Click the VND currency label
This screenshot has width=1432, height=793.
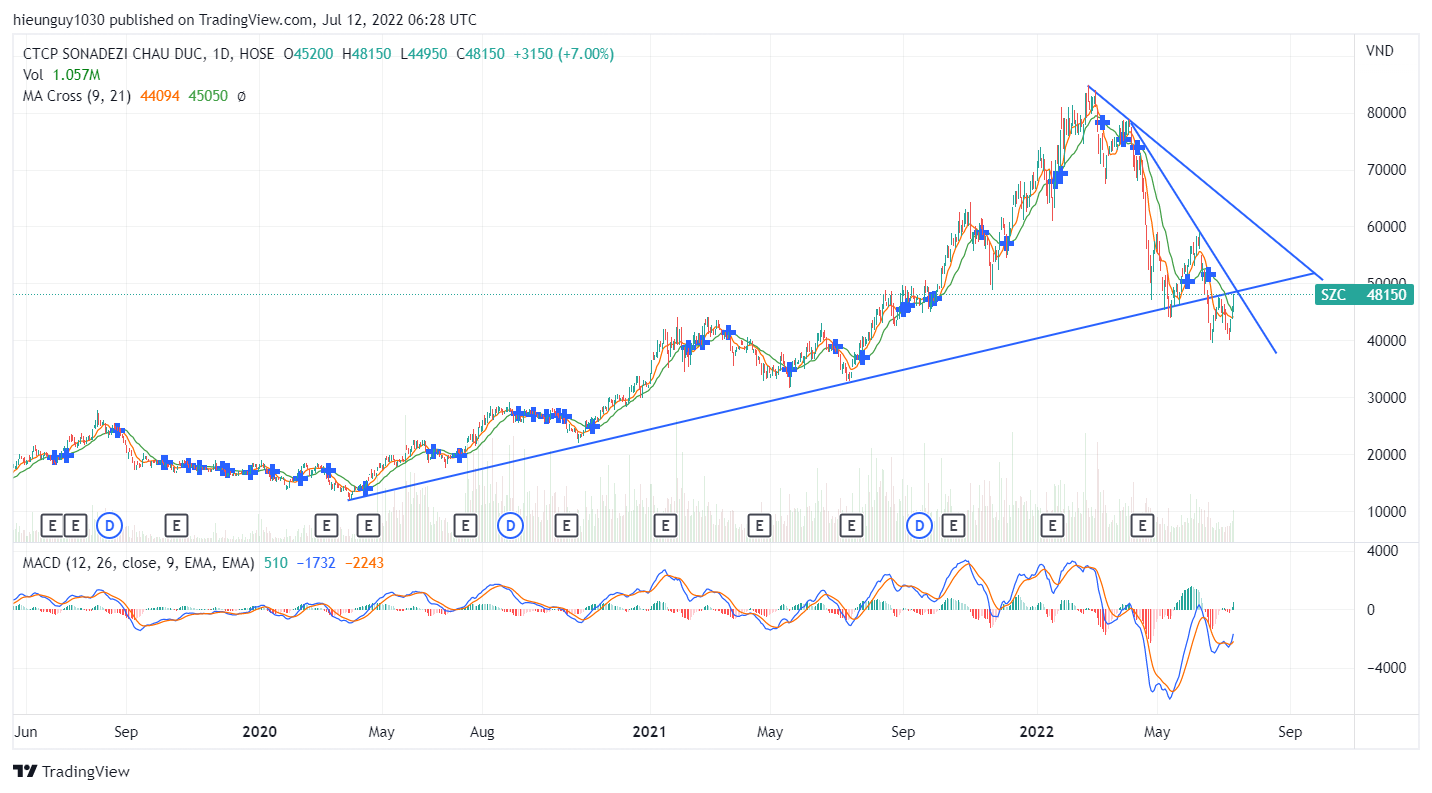(1379, 50)
